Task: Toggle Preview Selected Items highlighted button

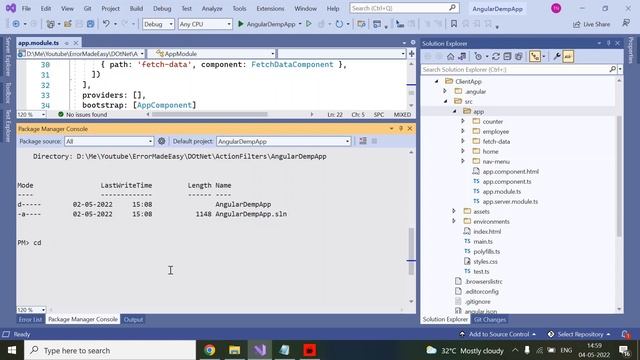Action: coord(568,56)
